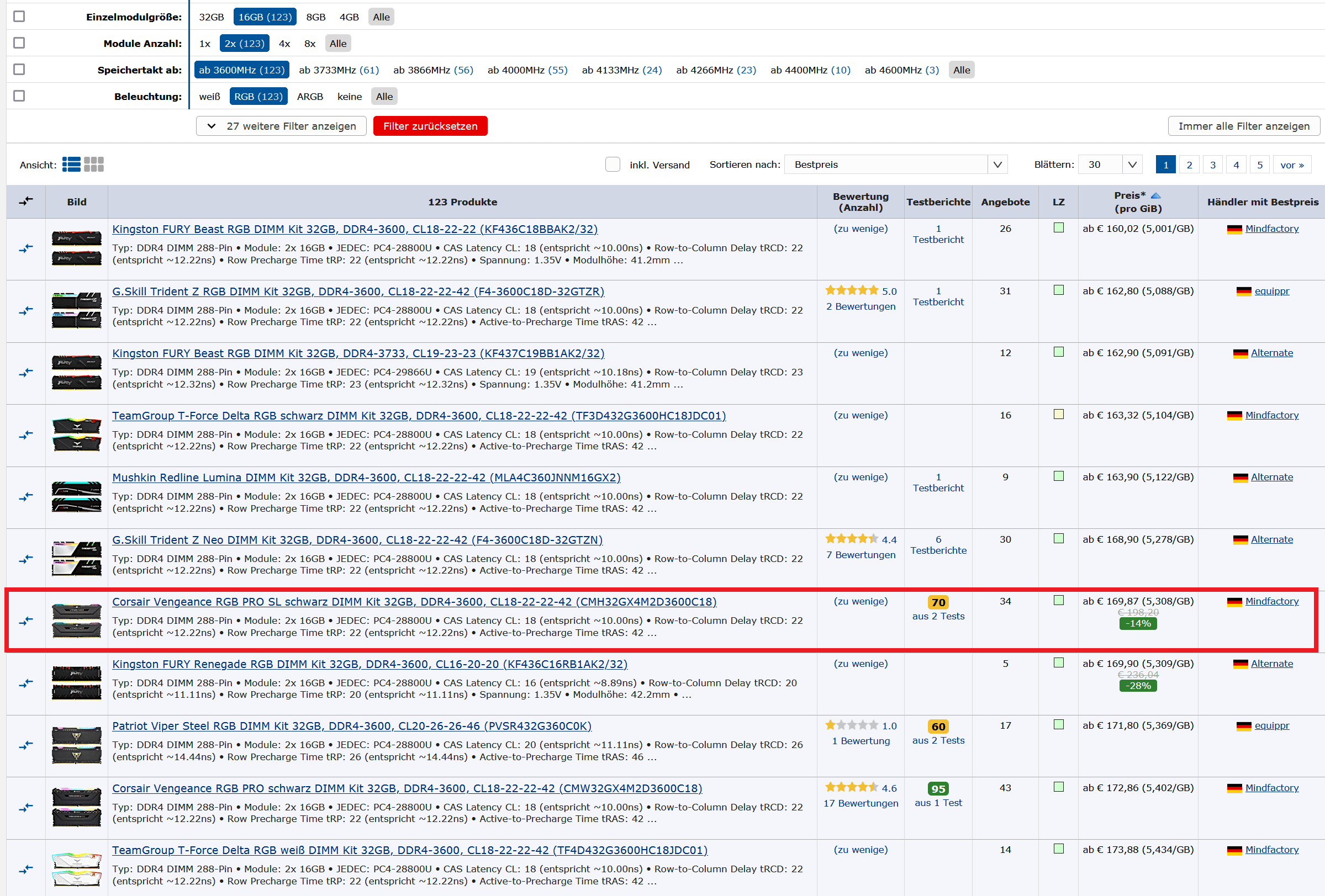Switch to list view icon
This screenshot has height=896, width=1325.
pyautogui.click(x=71, y=165)
